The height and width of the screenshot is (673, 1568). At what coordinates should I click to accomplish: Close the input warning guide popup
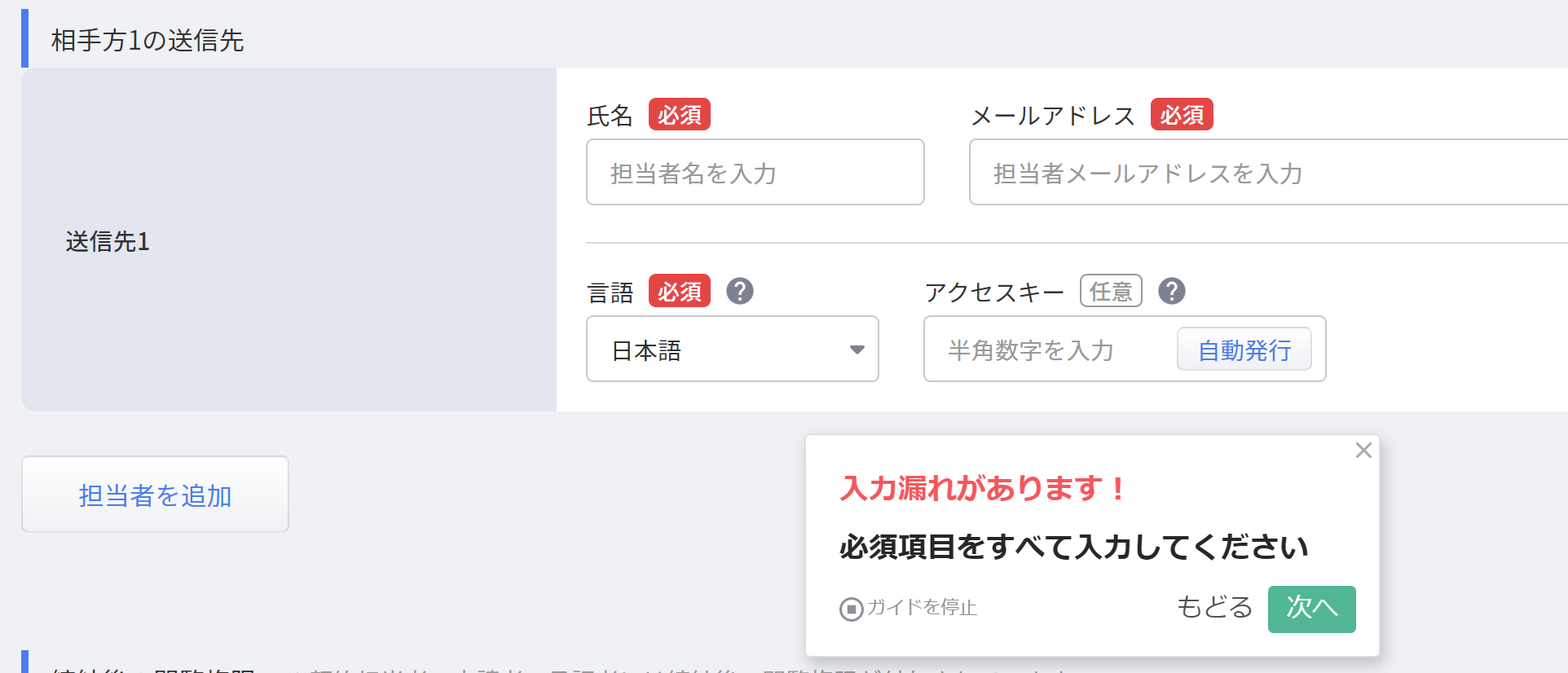pyautogui.click(x=1363, y=451)
